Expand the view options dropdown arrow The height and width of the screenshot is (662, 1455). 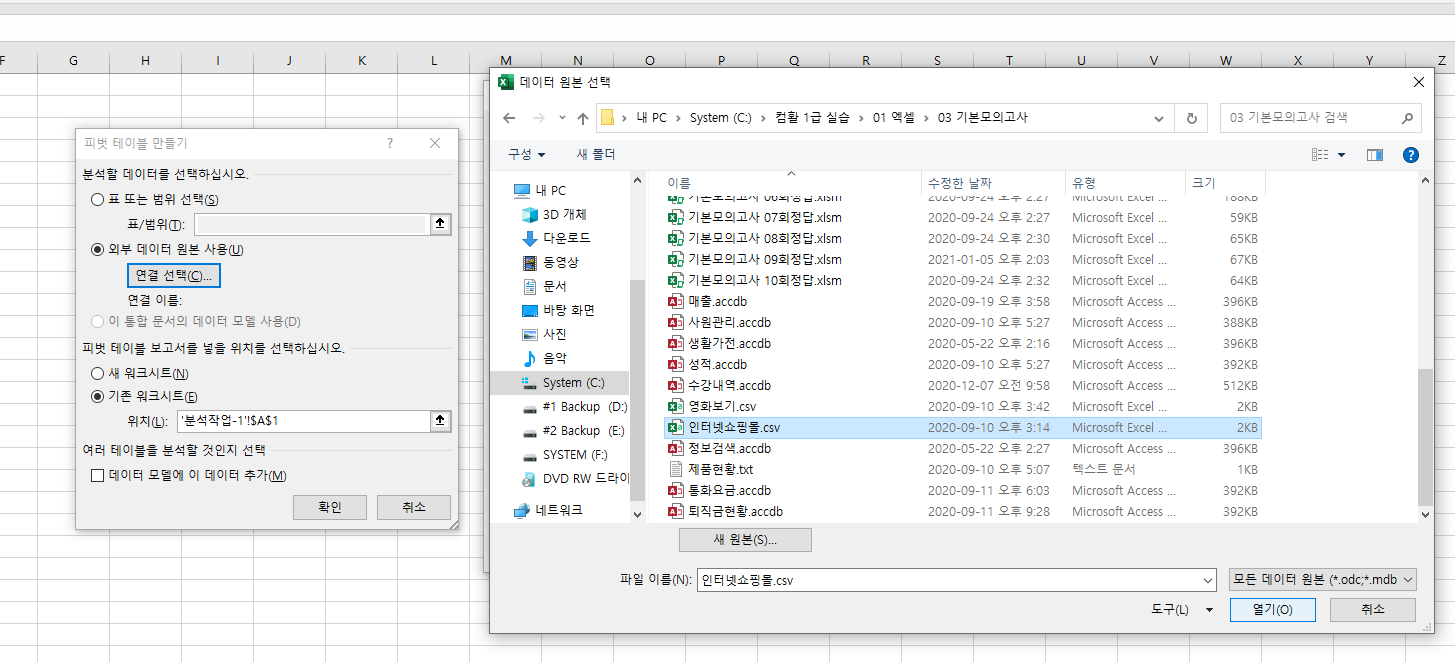pos(1341,155)
